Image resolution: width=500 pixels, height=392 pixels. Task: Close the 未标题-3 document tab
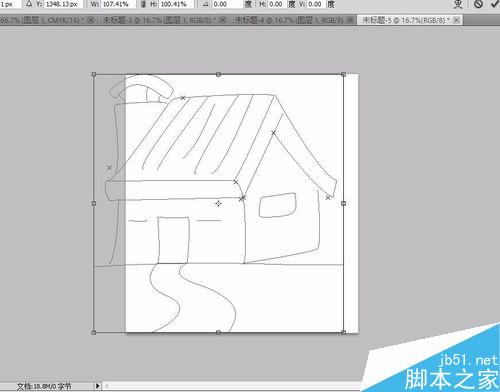tap(223, 20)
